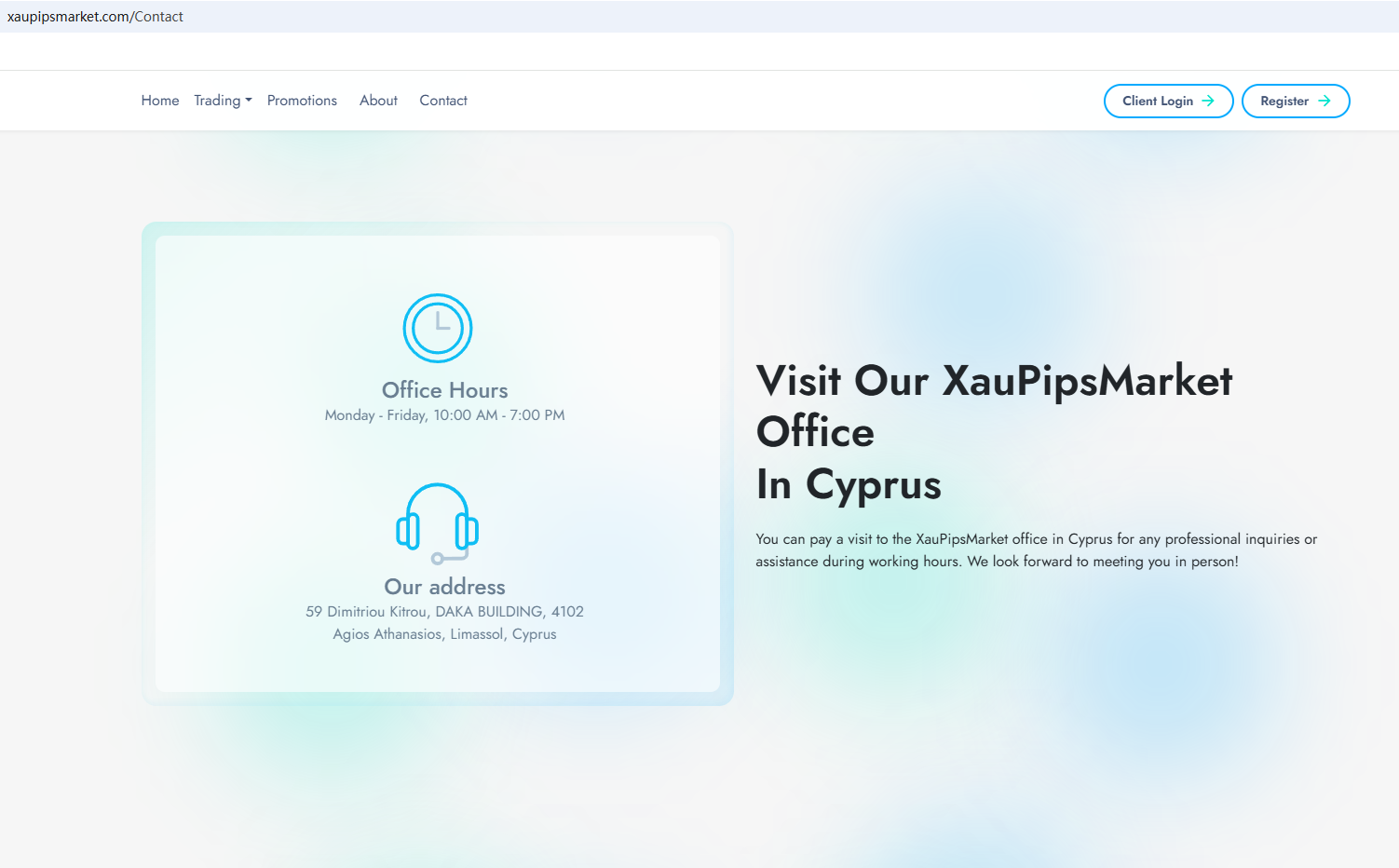Go to the Home page
Image resolution: width=1399 pixels, height=868 pixels.
tap(160, 101)
